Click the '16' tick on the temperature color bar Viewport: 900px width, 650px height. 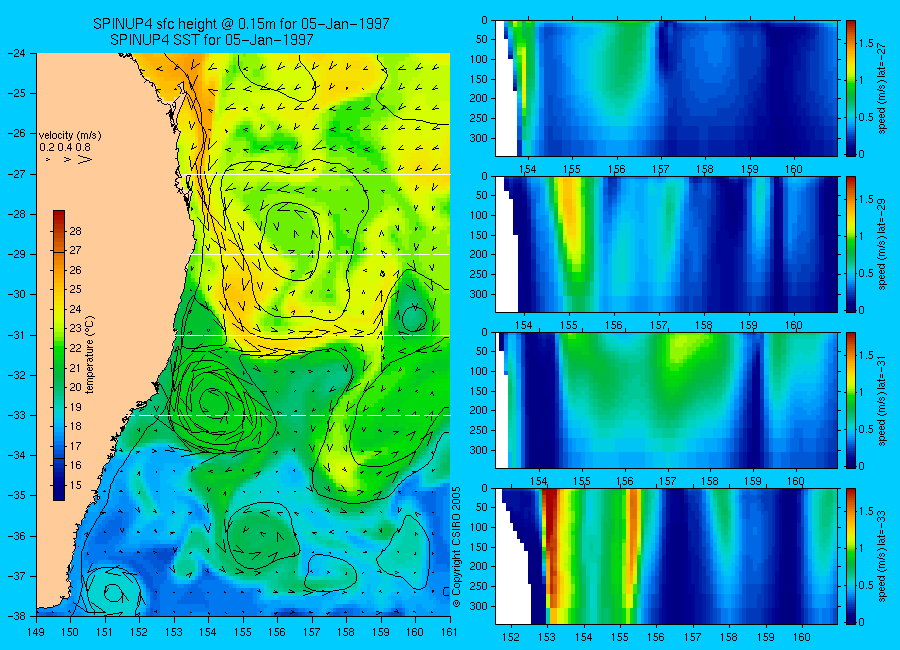(76, 465)
